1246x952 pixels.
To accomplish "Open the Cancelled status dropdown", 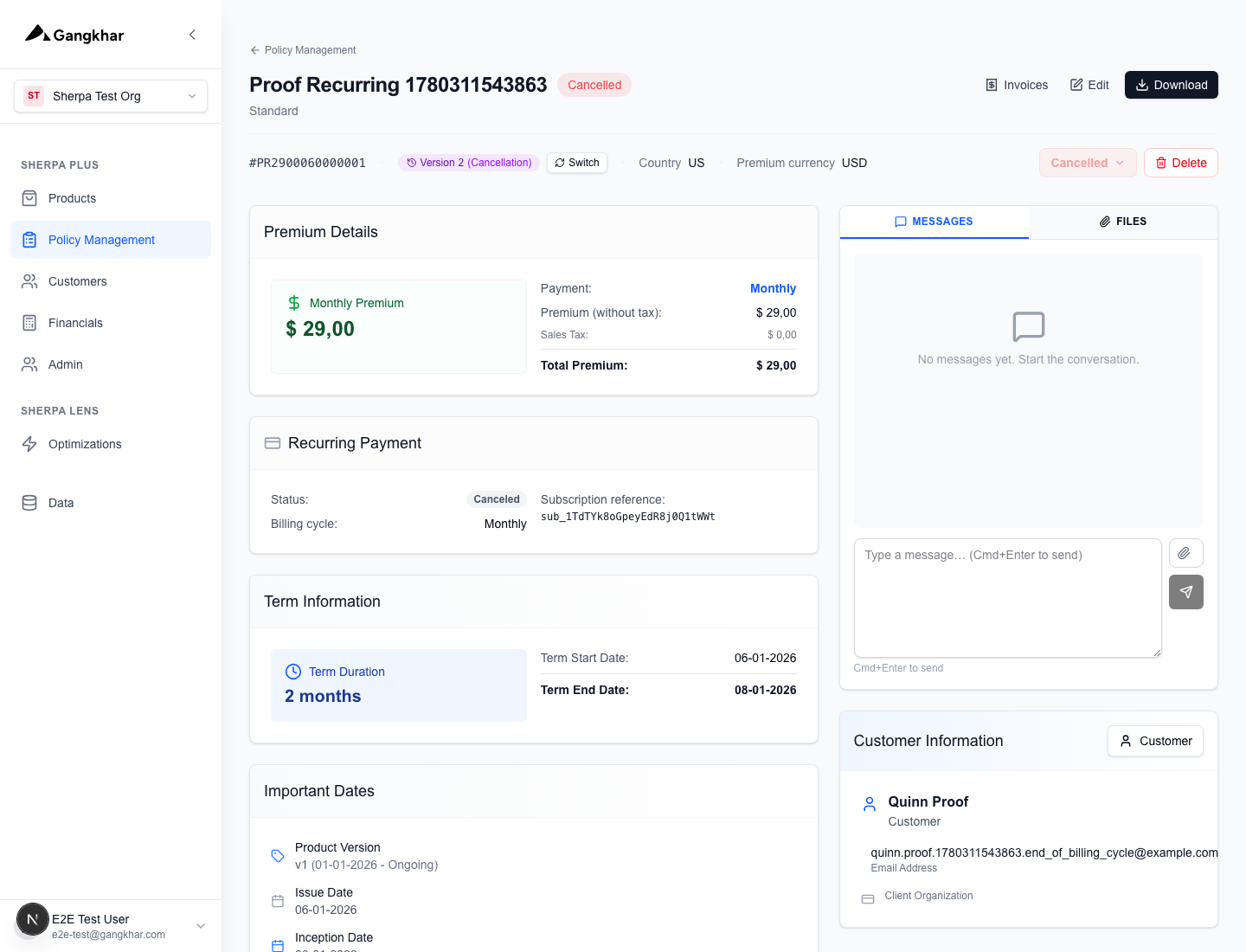I will (x=1088, y=163).
